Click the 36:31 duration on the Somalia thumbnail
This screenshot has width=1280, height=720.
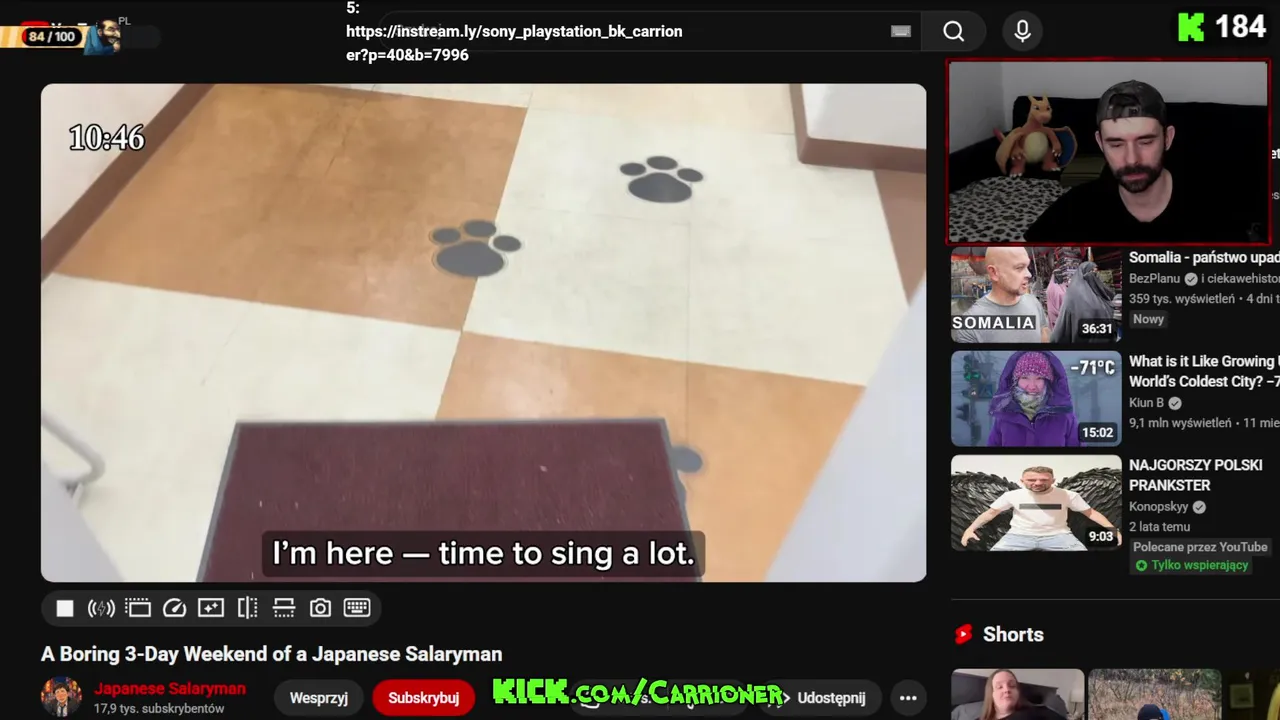pos(1096,329)
